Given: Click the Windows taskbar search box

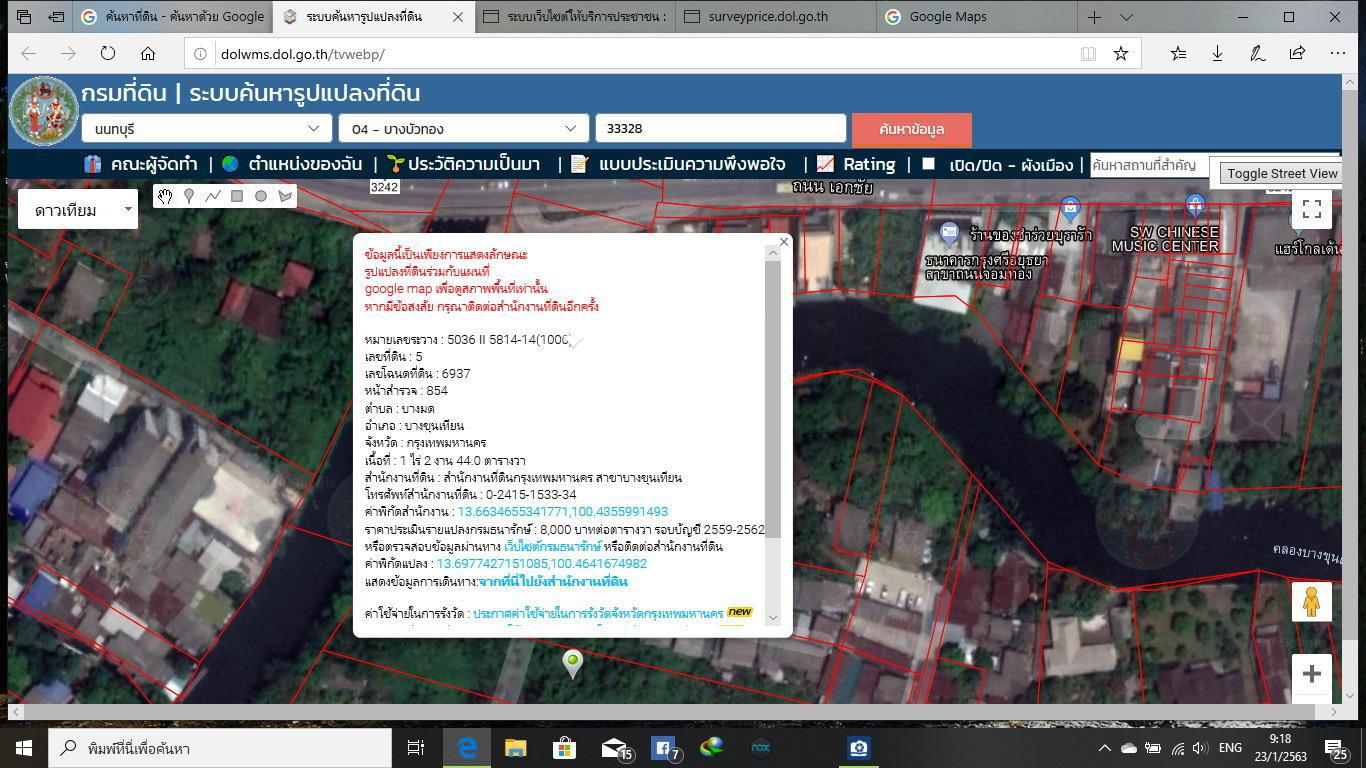Looking at the screenshot, I should [218, 747].
